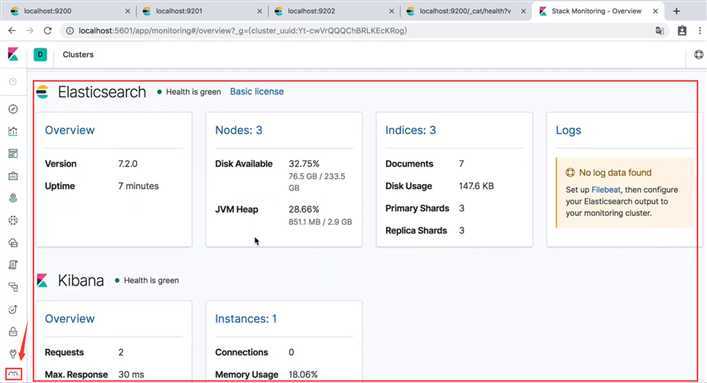Image resolution: width=707 pixels, height=383 pixels.
Task: Open the Instances: 1 link
Action: 246,318
